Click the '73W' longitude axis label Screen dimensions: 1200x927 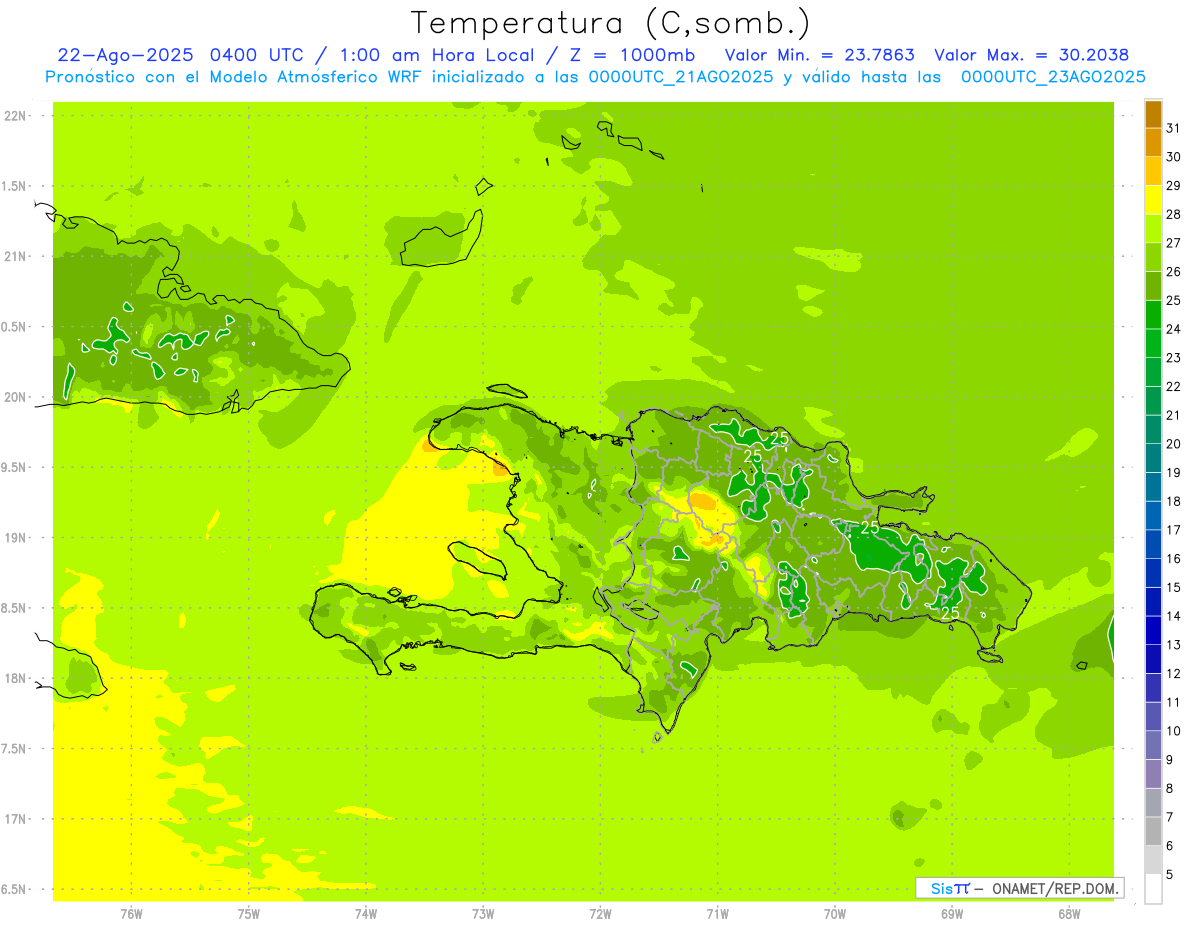(483, 913)
